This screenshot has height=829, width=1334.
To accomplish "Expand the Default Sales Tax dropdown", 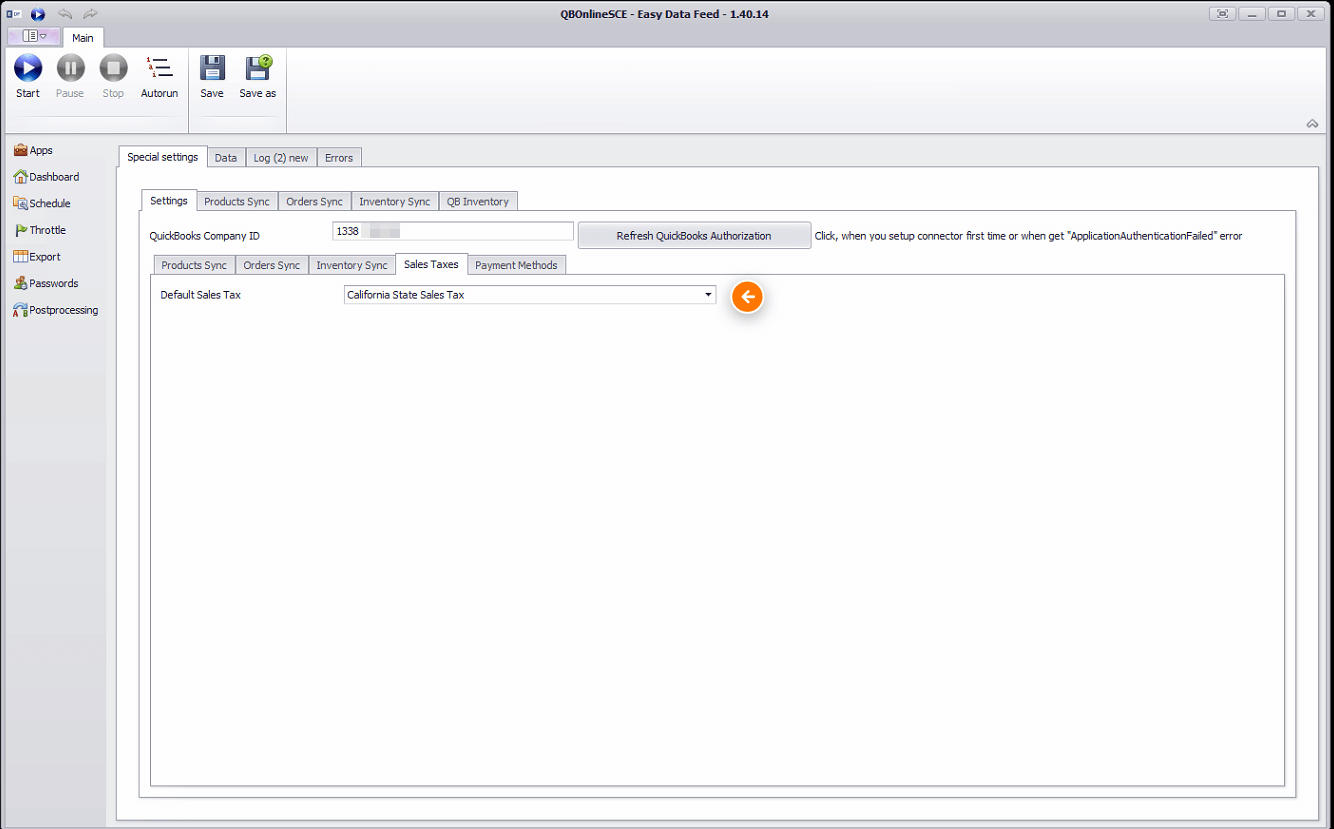I will 708,295.
